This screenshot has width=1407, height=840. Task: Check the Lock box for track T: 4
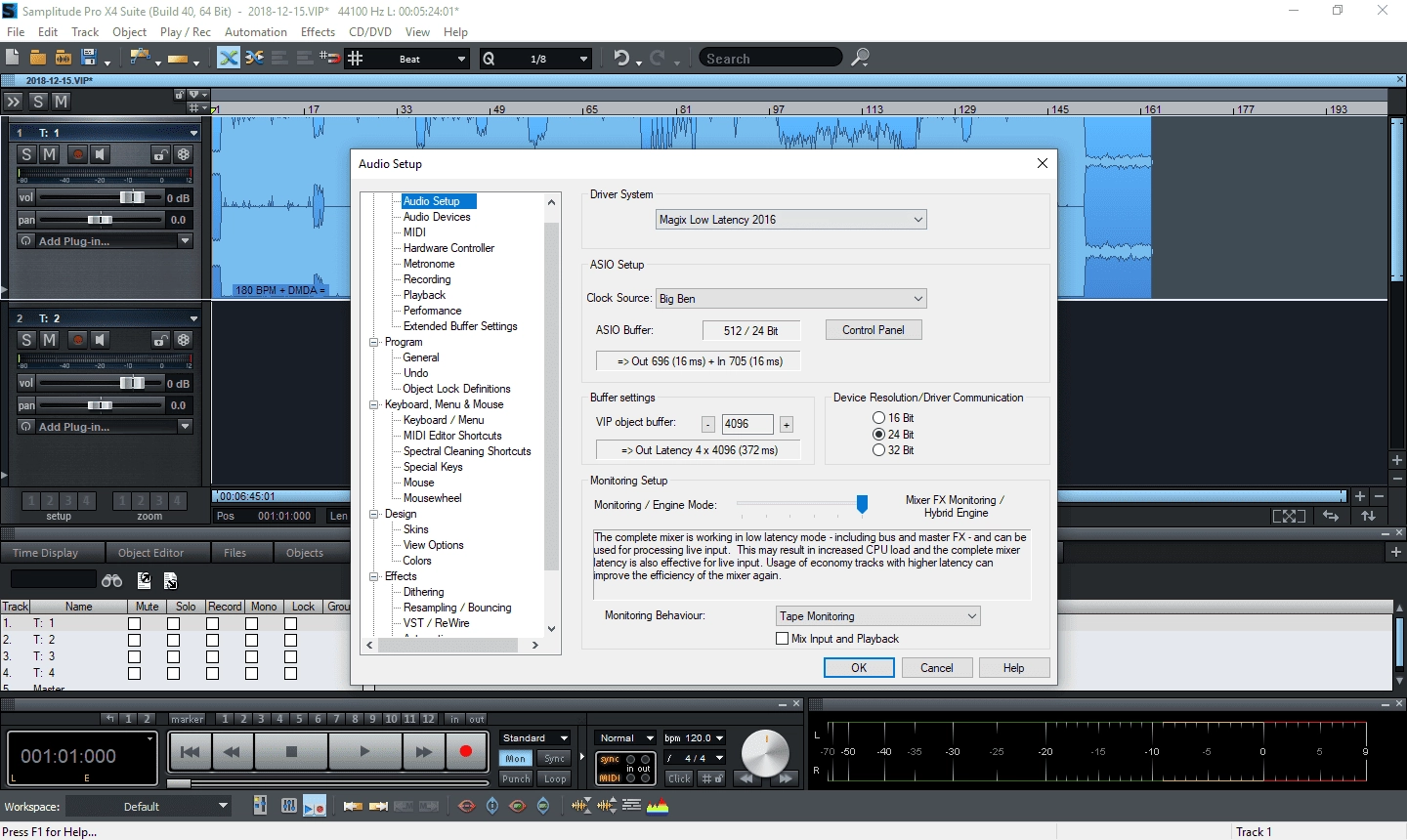[290, 673]
